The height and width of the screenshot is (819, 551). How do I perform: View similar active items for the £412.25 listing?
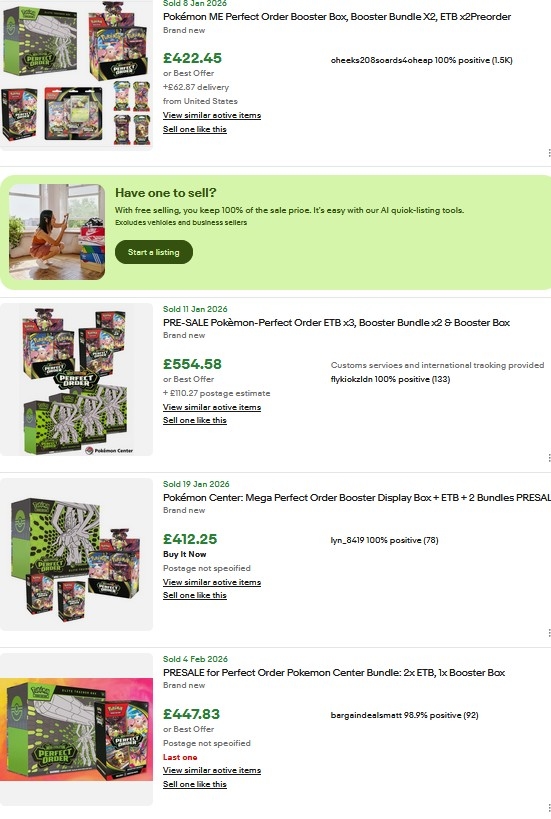[x=212, y=582]
